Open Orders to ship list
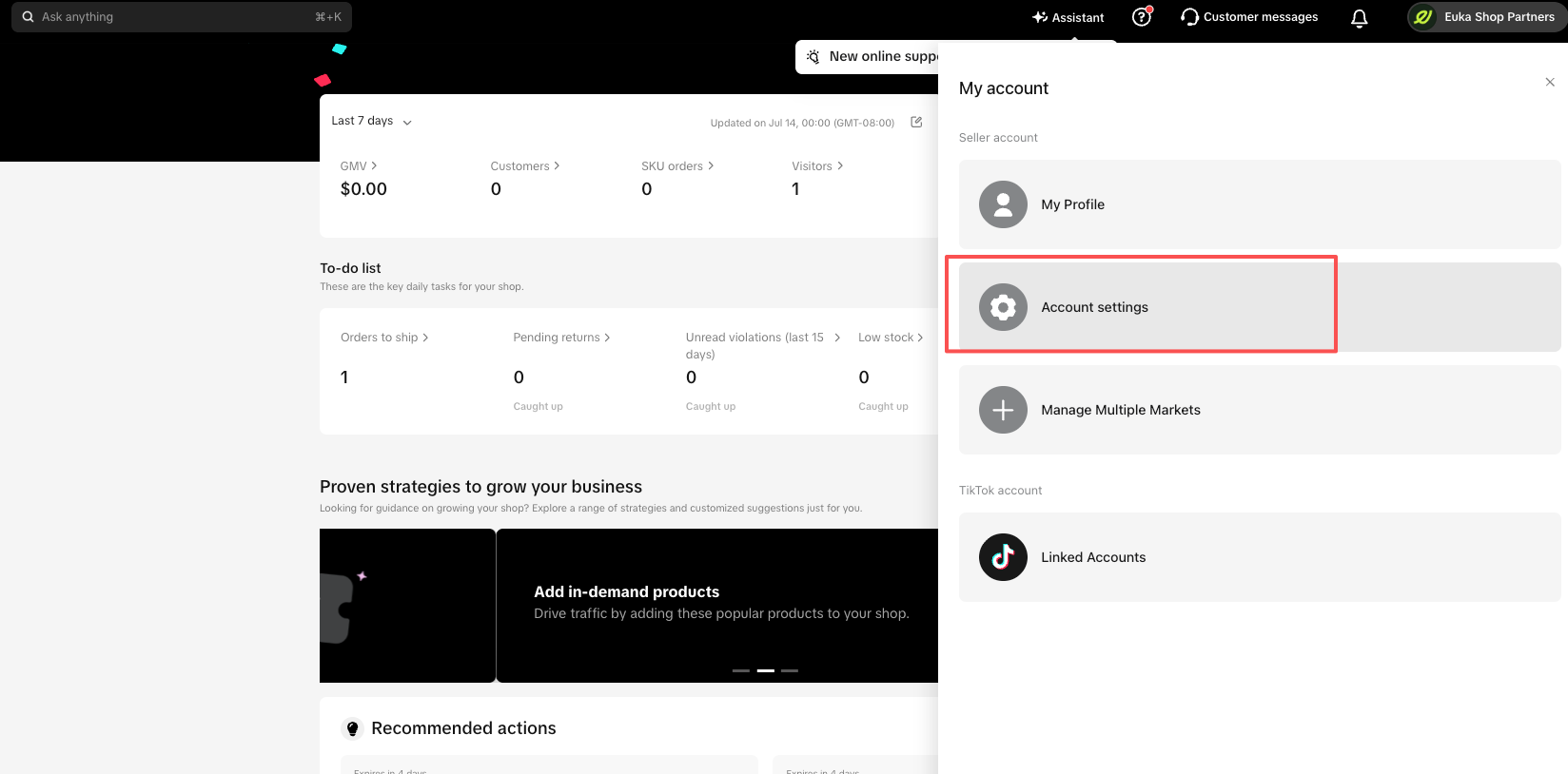The height and width of the screenshot is (774, 1568). click(x=384, y=338)
